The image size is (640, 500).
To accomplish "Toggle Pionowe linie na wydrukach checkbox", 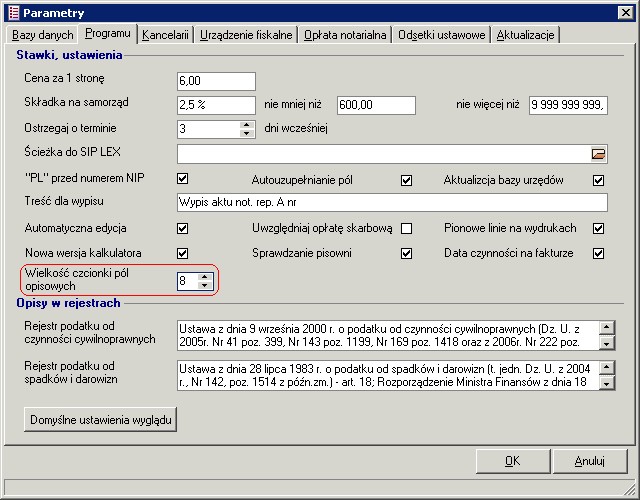I will pos(598,228).
